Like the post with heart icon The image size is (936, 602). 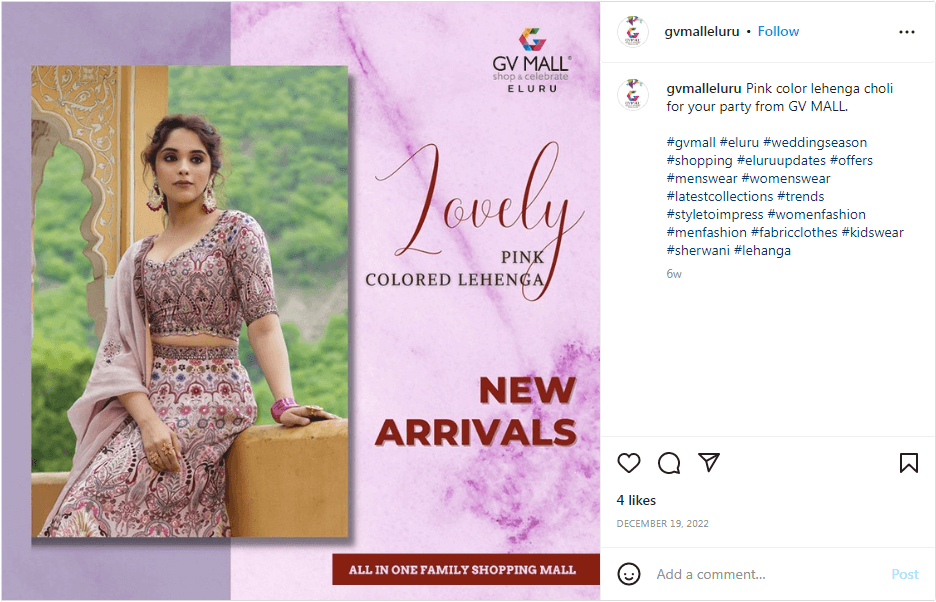629,463
